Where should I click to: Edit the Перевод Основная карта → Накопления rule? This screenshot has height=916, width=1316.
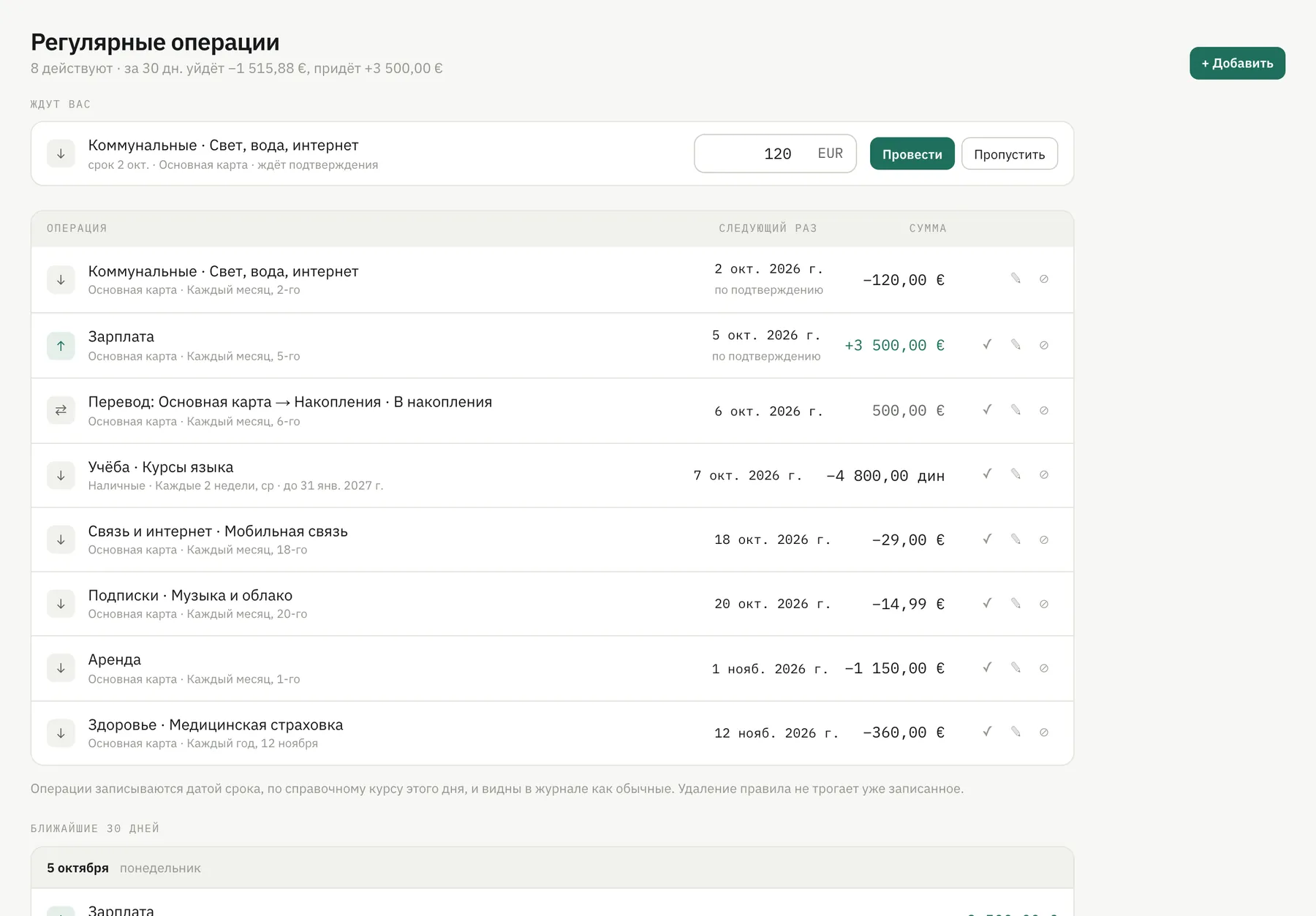pos(1016,410)
